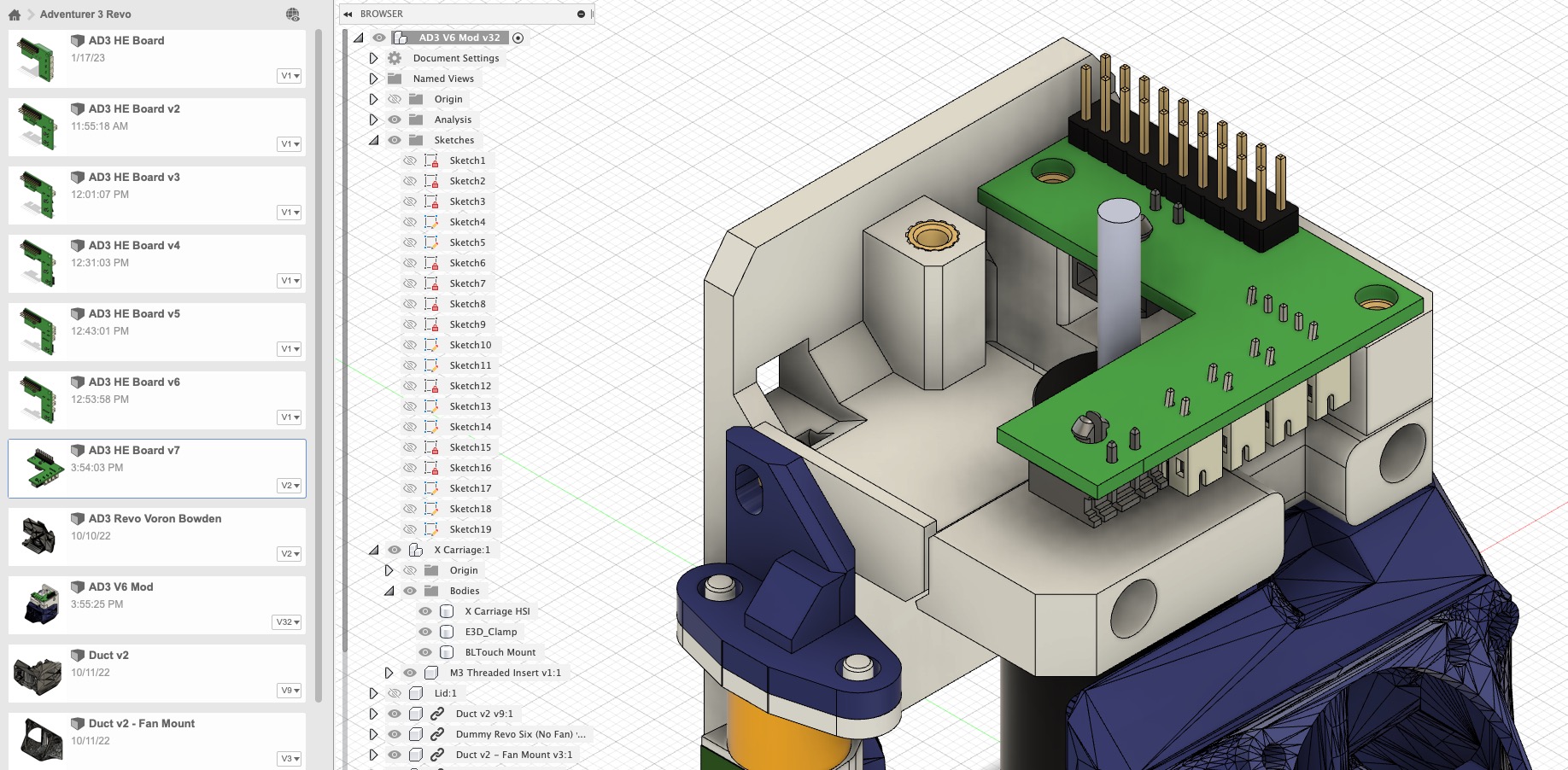Click the browser panel collapse arrows icon
Screen dimensions: 1568x770
coord(348,14)
